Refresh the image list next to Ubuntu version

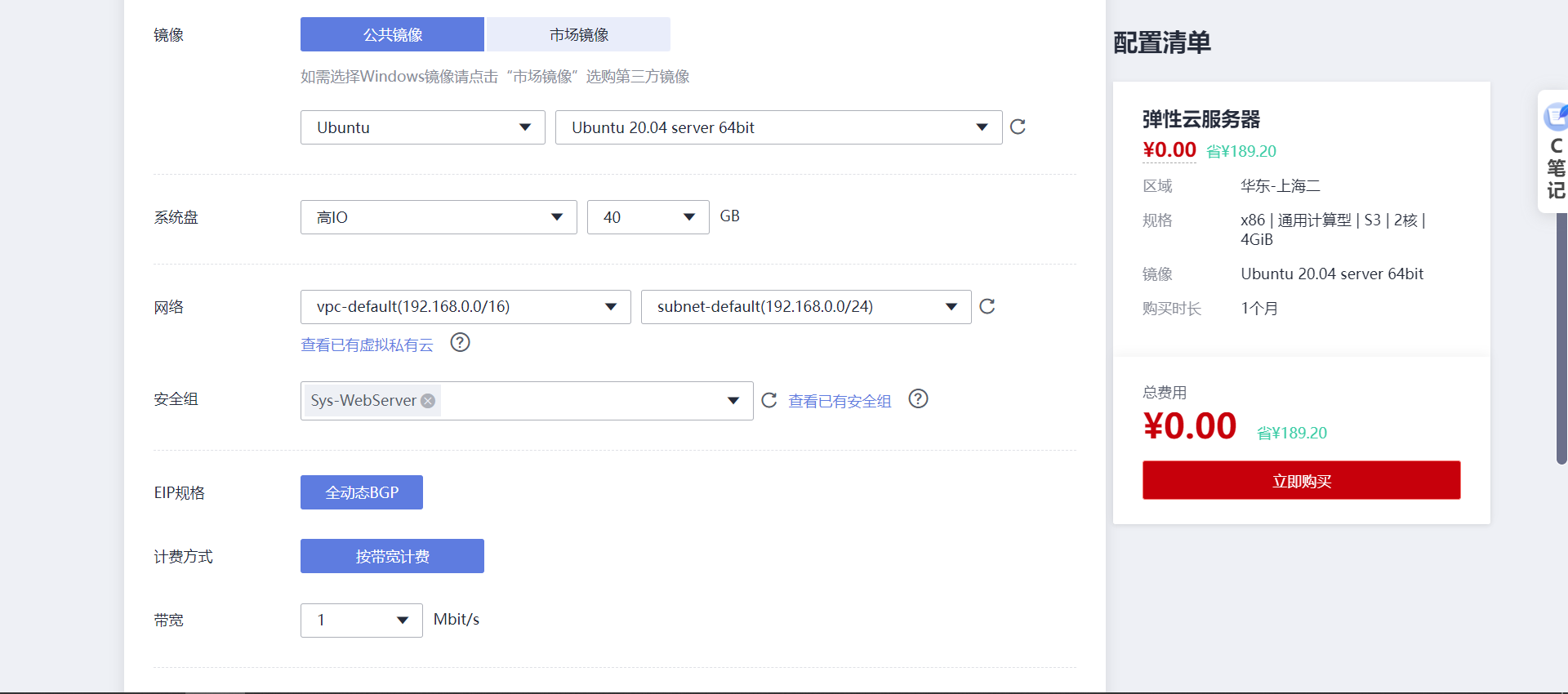tap(1018, 127)
